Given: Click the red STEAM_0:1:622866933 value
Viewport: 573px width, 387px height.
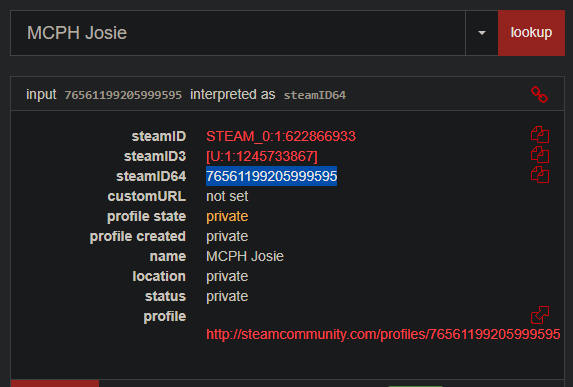Looking at the screenshot, I should coord(281,136).
